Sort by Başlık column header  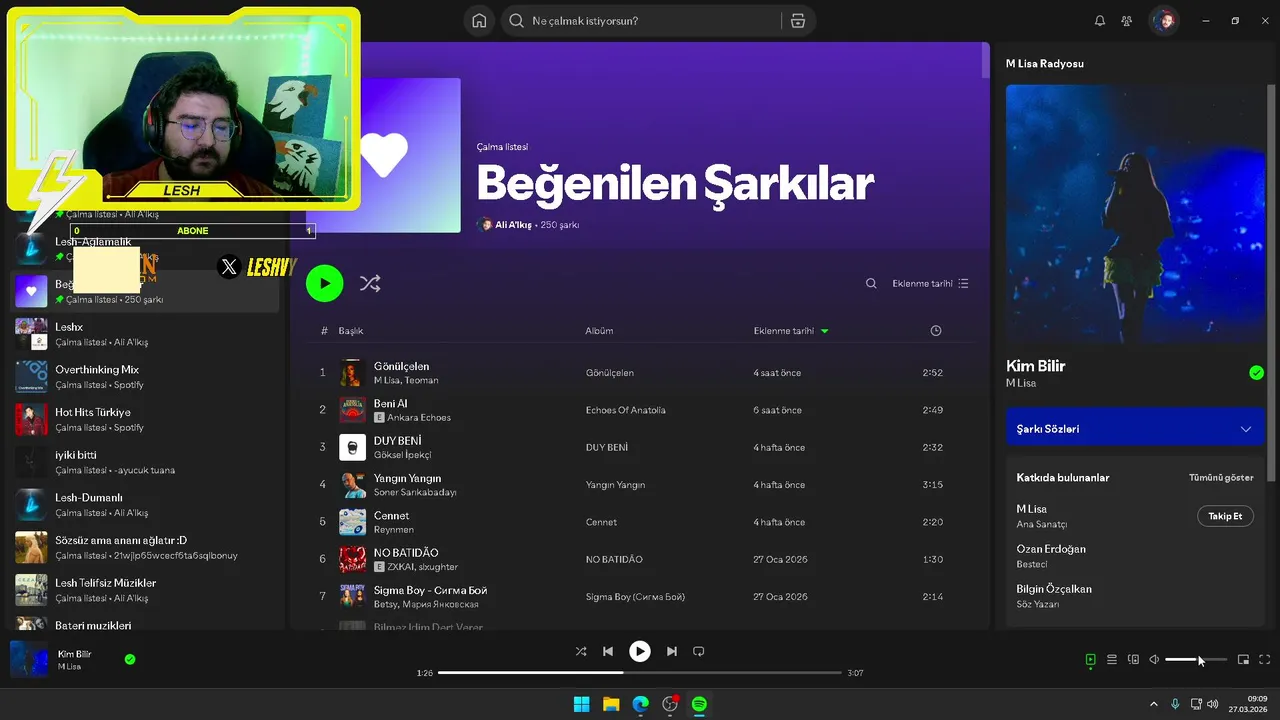point(351,331)
